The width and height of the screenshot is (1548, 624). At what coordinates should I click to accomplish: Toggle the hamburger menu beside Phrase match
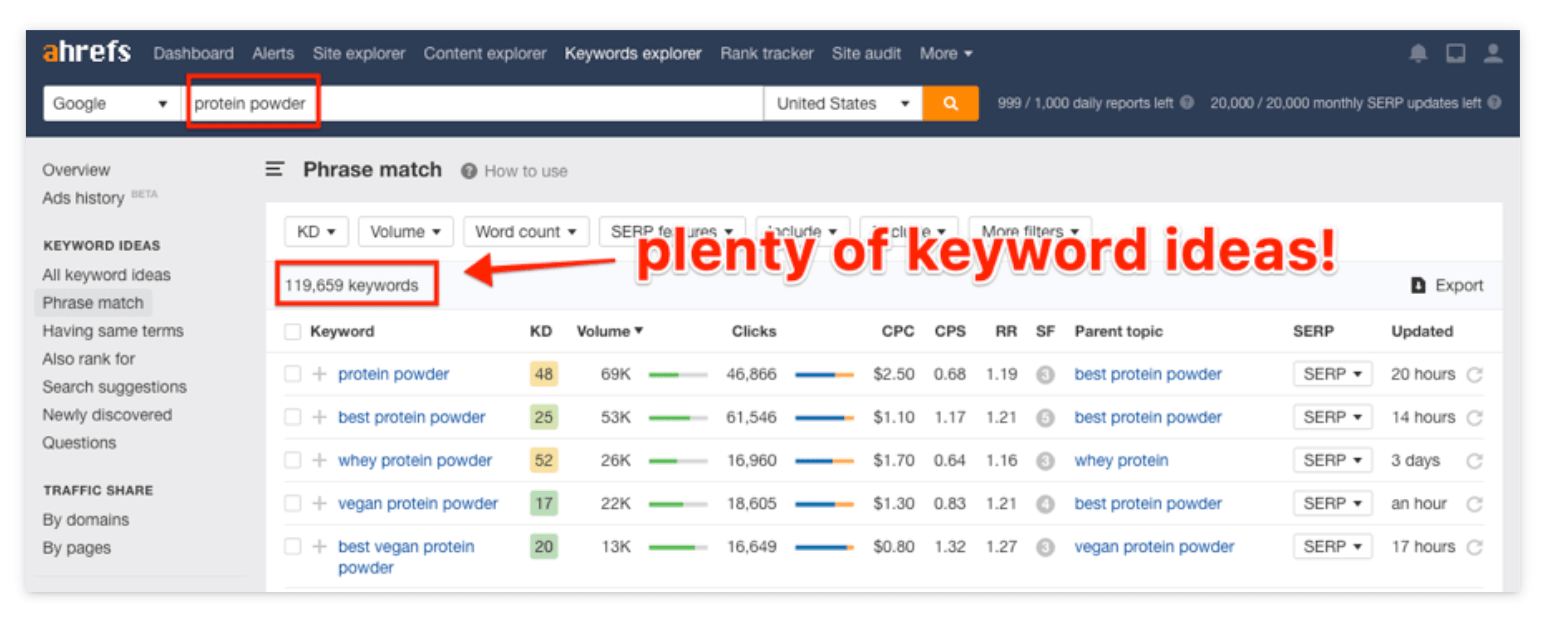275,170
